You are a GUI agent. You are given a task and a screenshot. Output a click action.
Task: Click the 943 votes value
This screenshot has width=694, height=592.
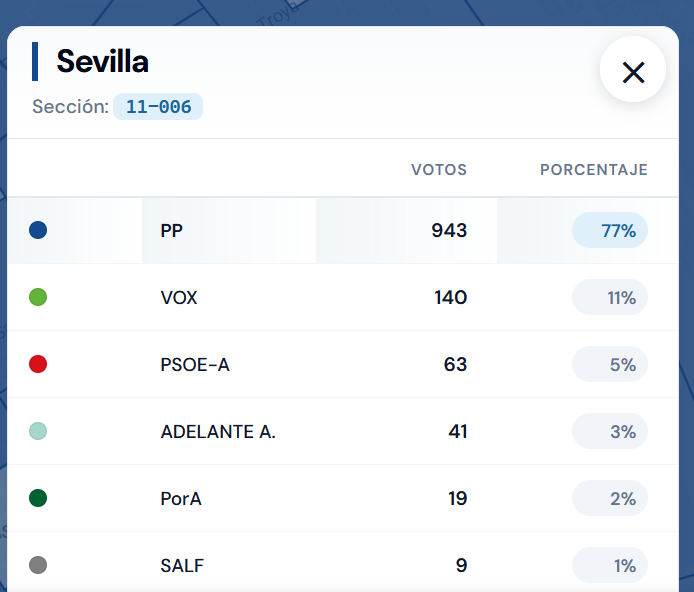pyautogui.click(x=449, y=231)
